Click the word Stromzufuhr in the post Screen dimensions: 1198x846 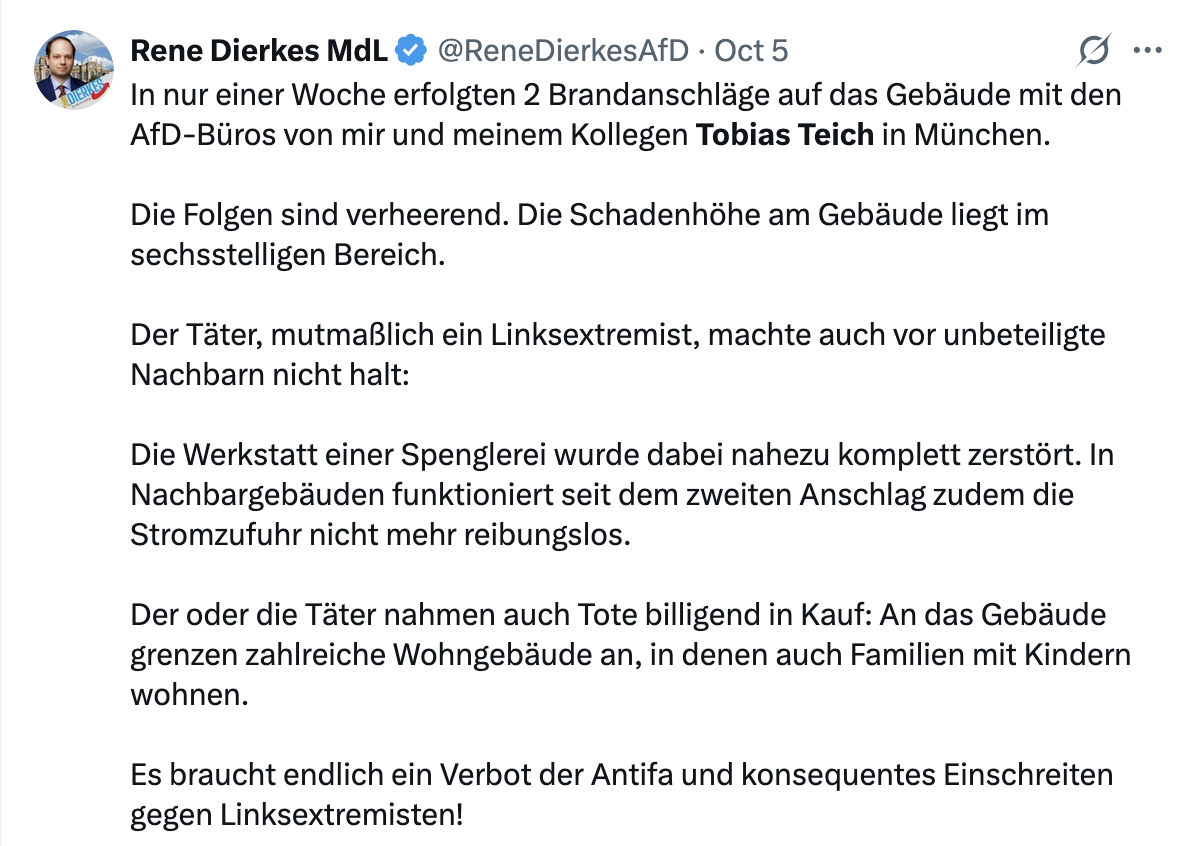point(220,534)
